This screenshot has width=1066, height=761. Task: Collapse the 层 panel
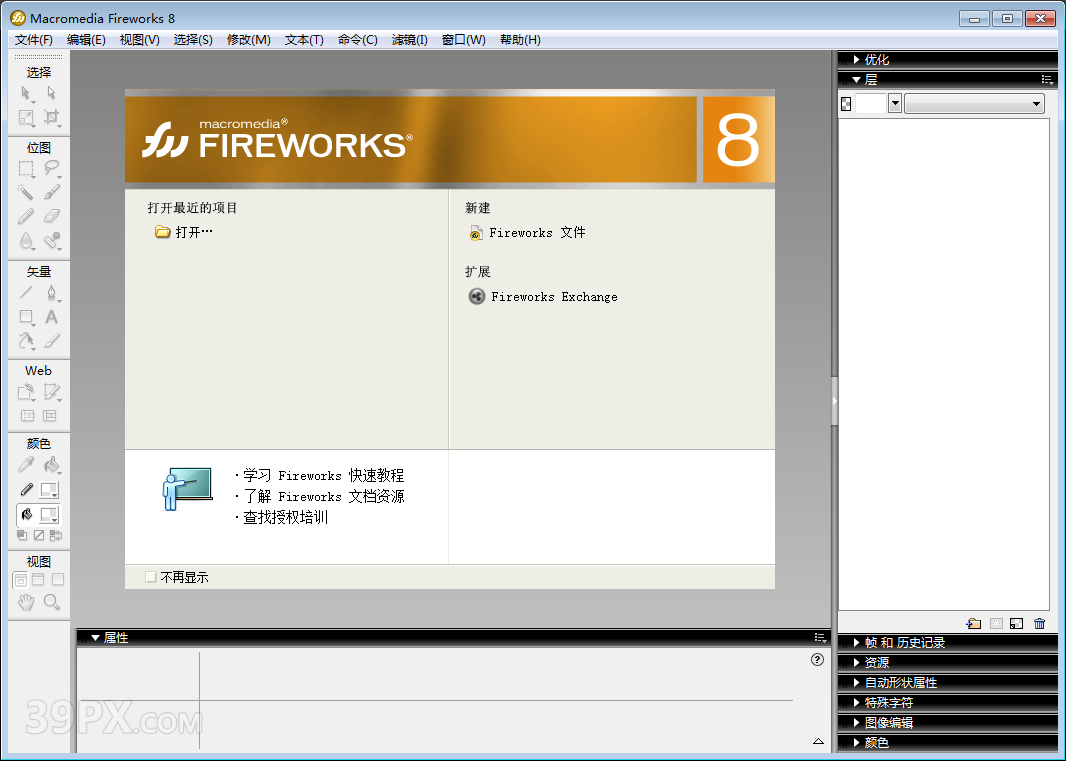coord(857,80)
